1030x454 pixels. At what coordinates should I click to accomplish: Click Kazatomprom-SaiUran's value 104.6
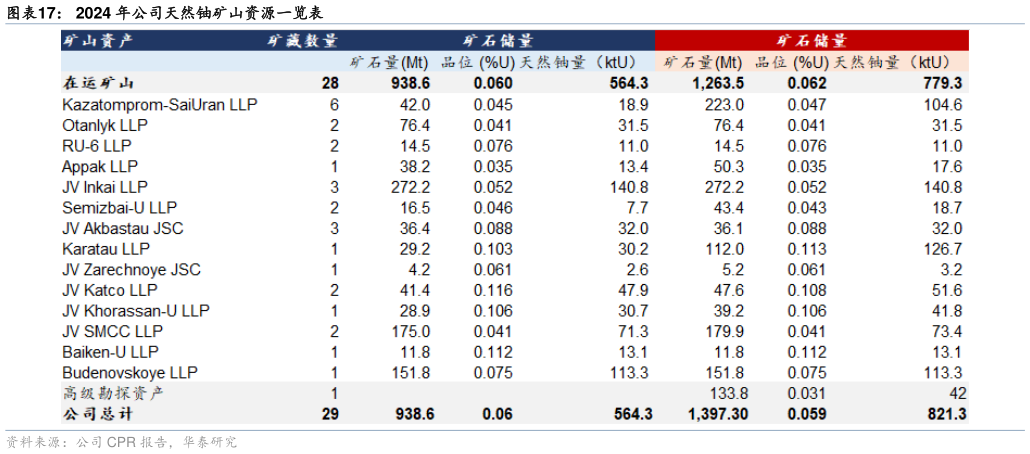(x=943, y=104)
